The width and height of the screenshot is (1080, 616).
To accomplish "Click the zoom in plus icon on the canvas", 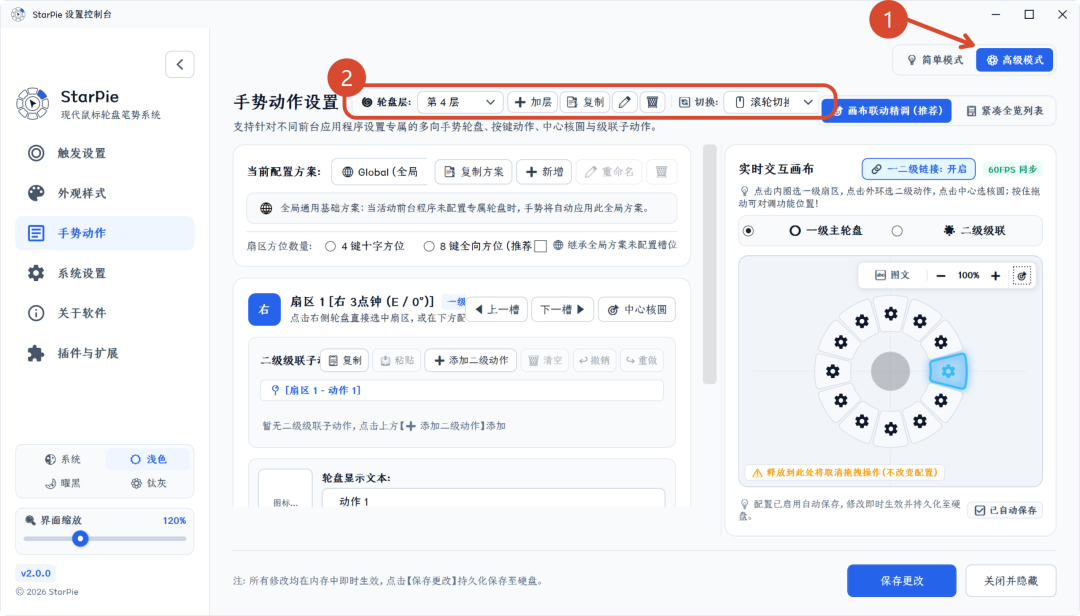I will [x=995, y=276].
